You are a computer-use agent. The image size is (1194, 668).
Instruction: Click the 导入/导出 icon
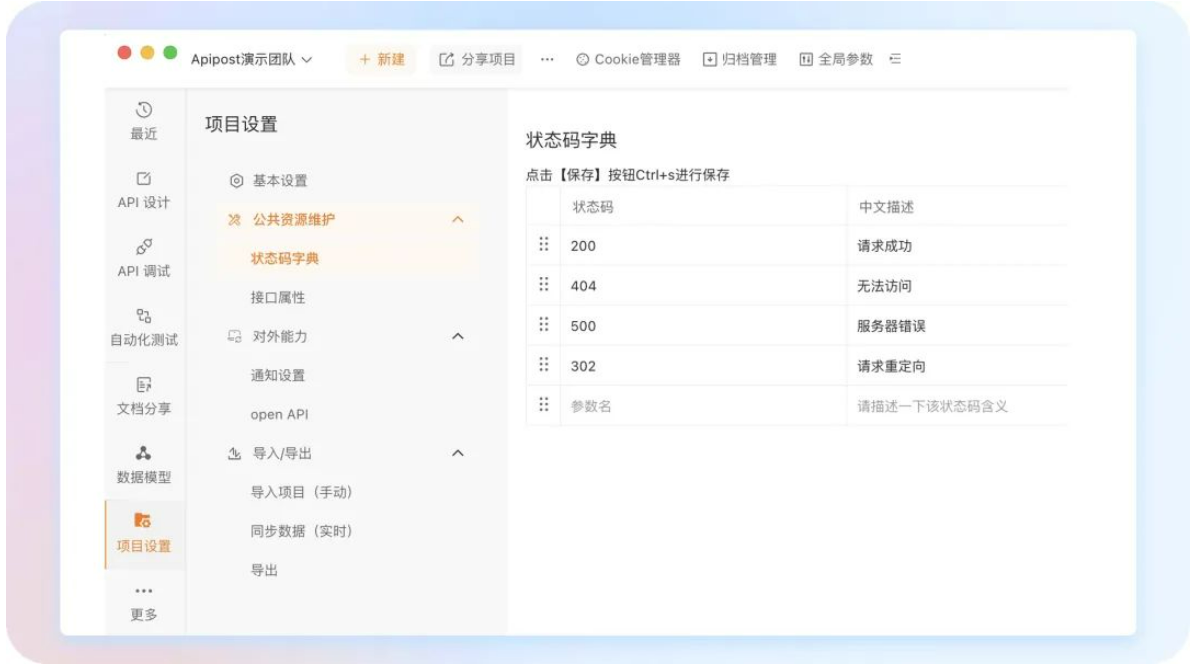[235, 453]
